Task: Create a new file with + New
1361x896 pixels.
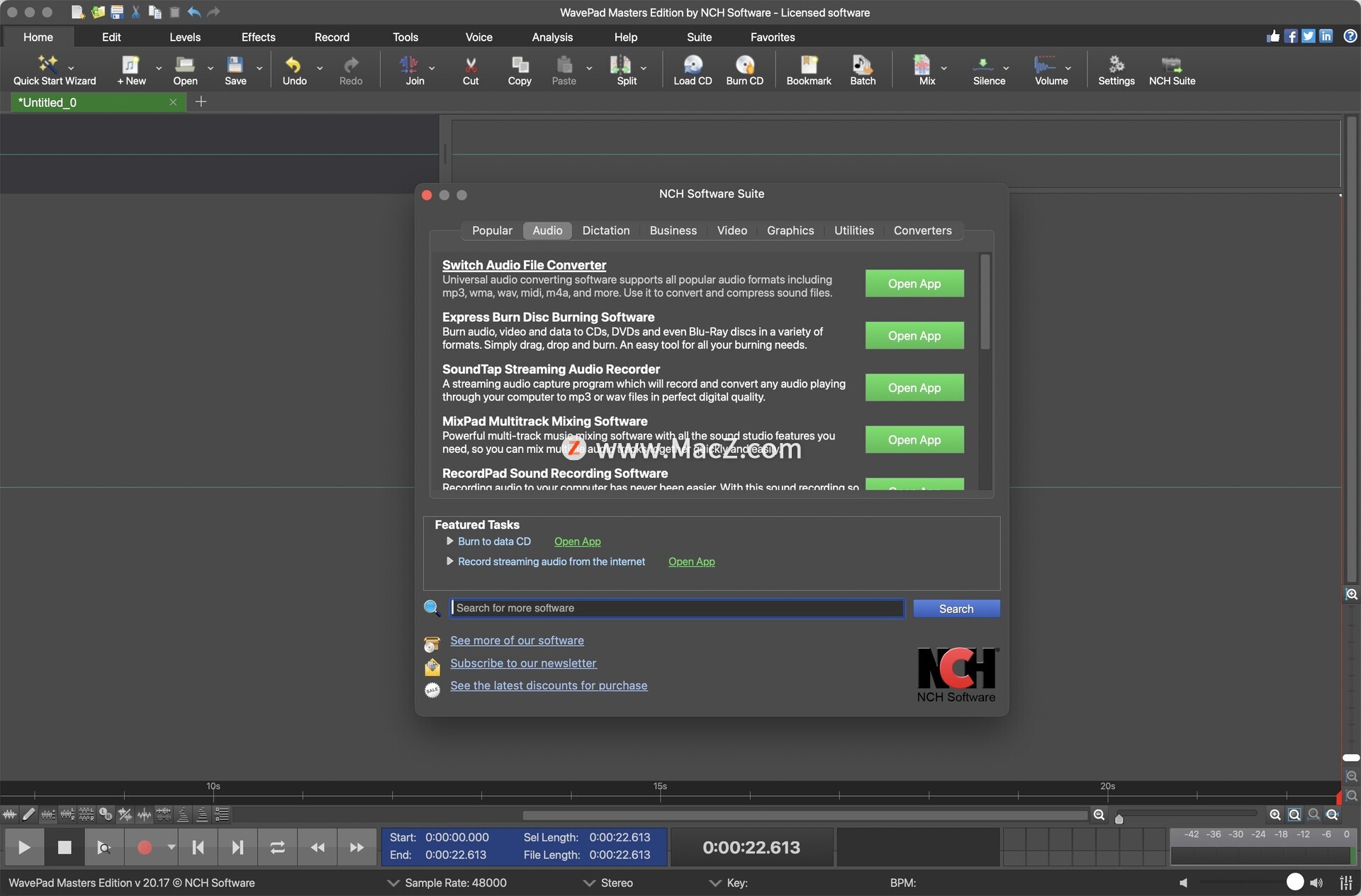Action: (x=130, y=70)
